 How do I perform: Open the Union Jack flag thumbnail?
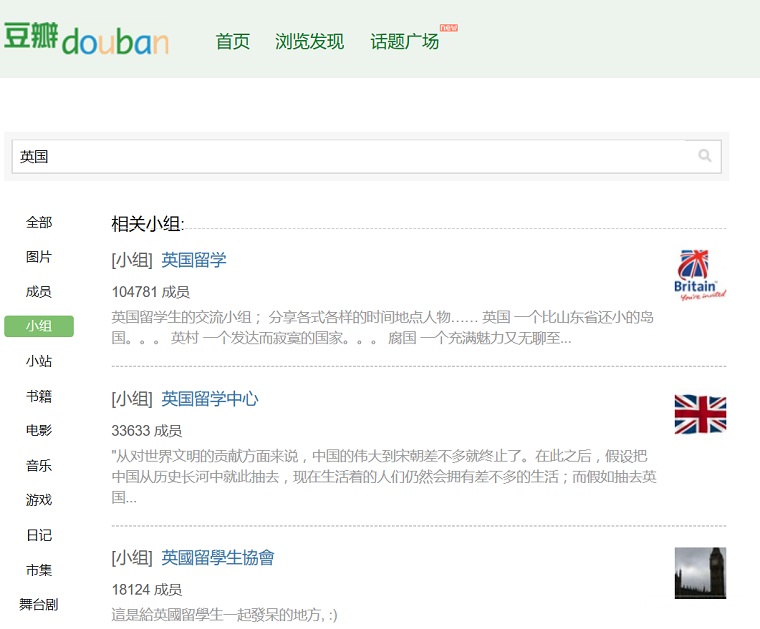point(700,414)
